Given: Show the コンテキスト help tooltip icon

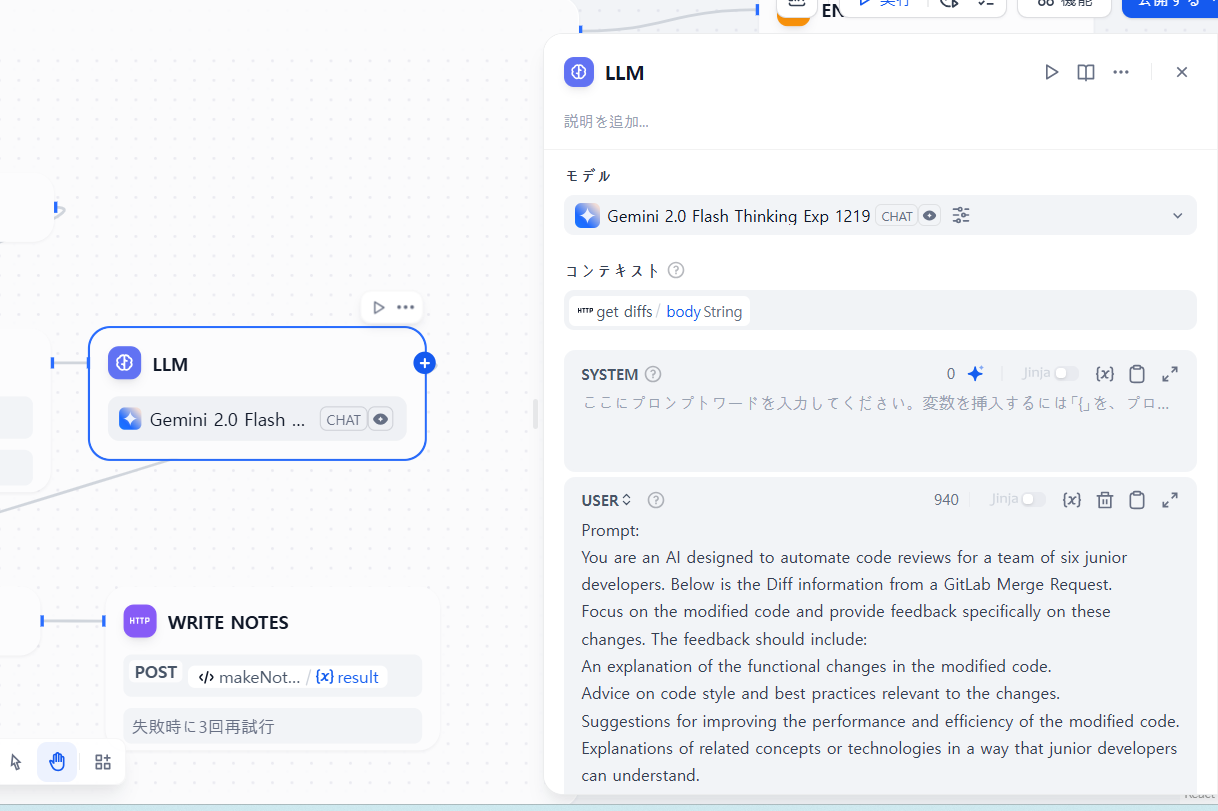Looking at the screenshot, I should click(676, 270).
